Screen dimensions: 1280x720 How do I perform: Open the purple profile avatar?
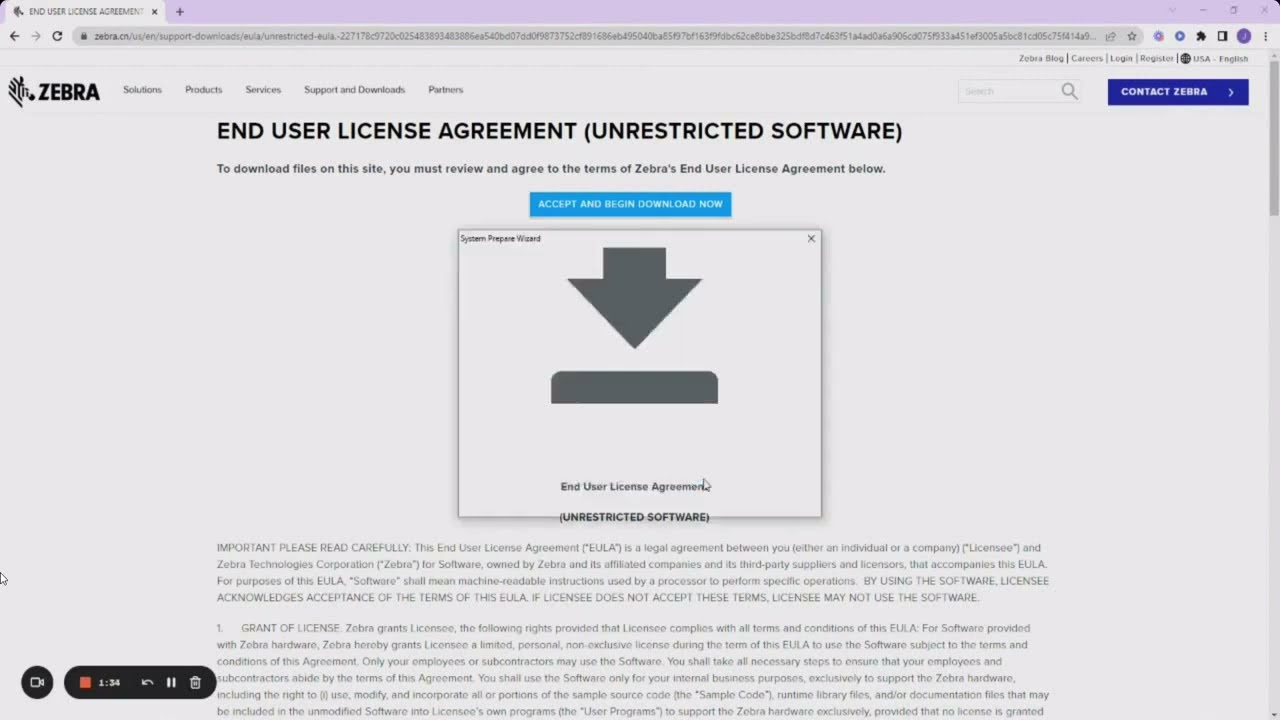click(1244, 36)
